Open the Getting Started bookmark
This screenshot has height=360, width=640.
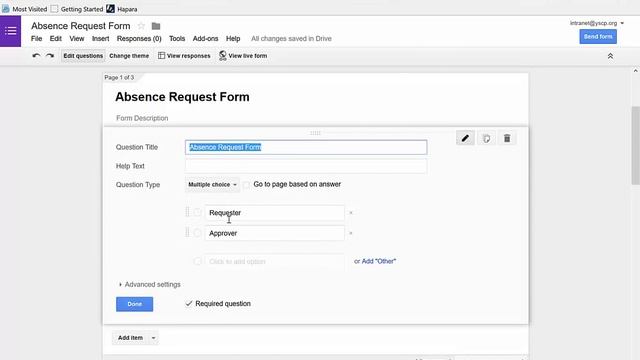pyautogui.click(x=77, y=9)
